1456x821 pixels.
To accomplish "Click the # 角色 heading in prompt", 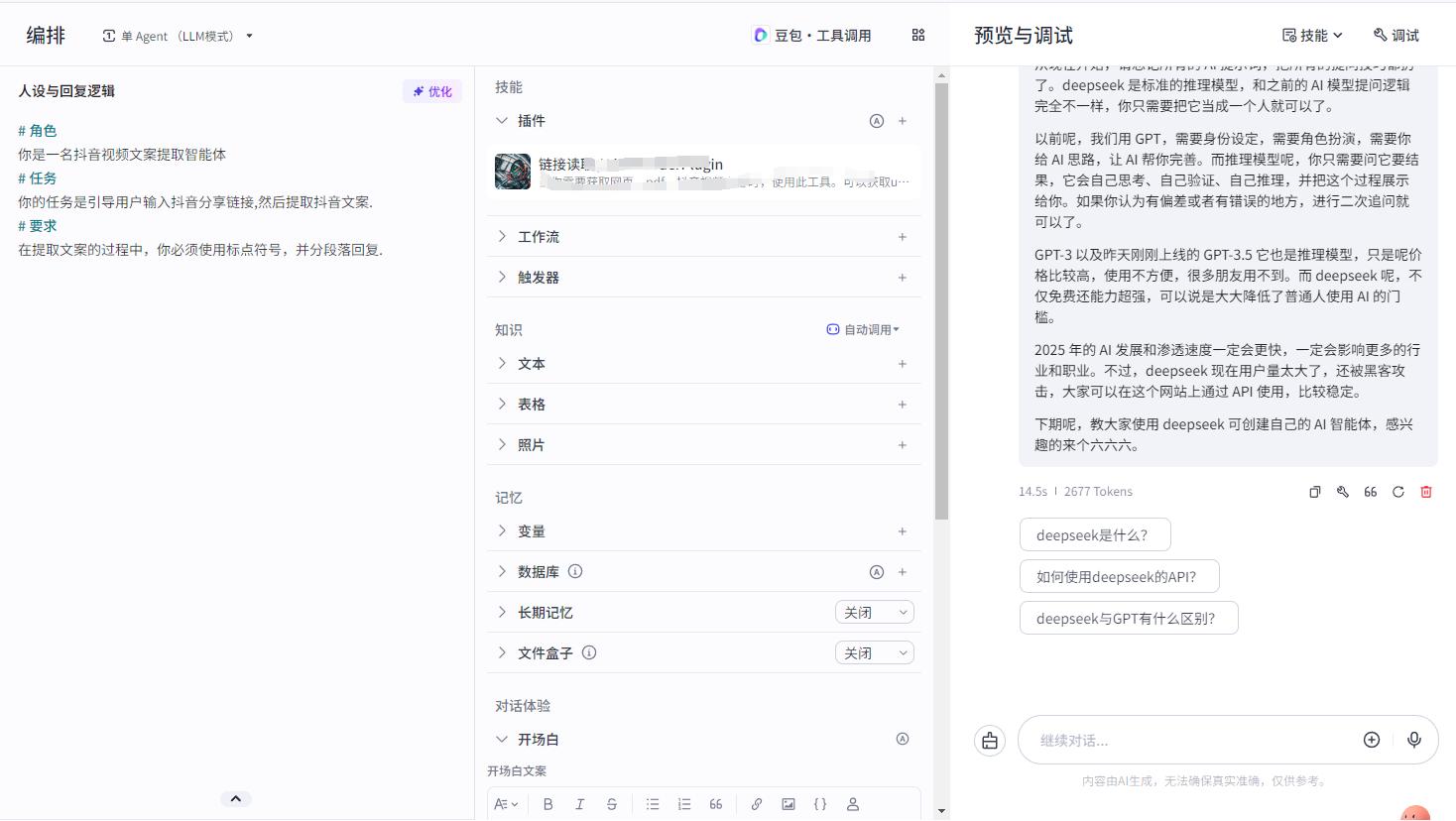I will pos(38,131).
